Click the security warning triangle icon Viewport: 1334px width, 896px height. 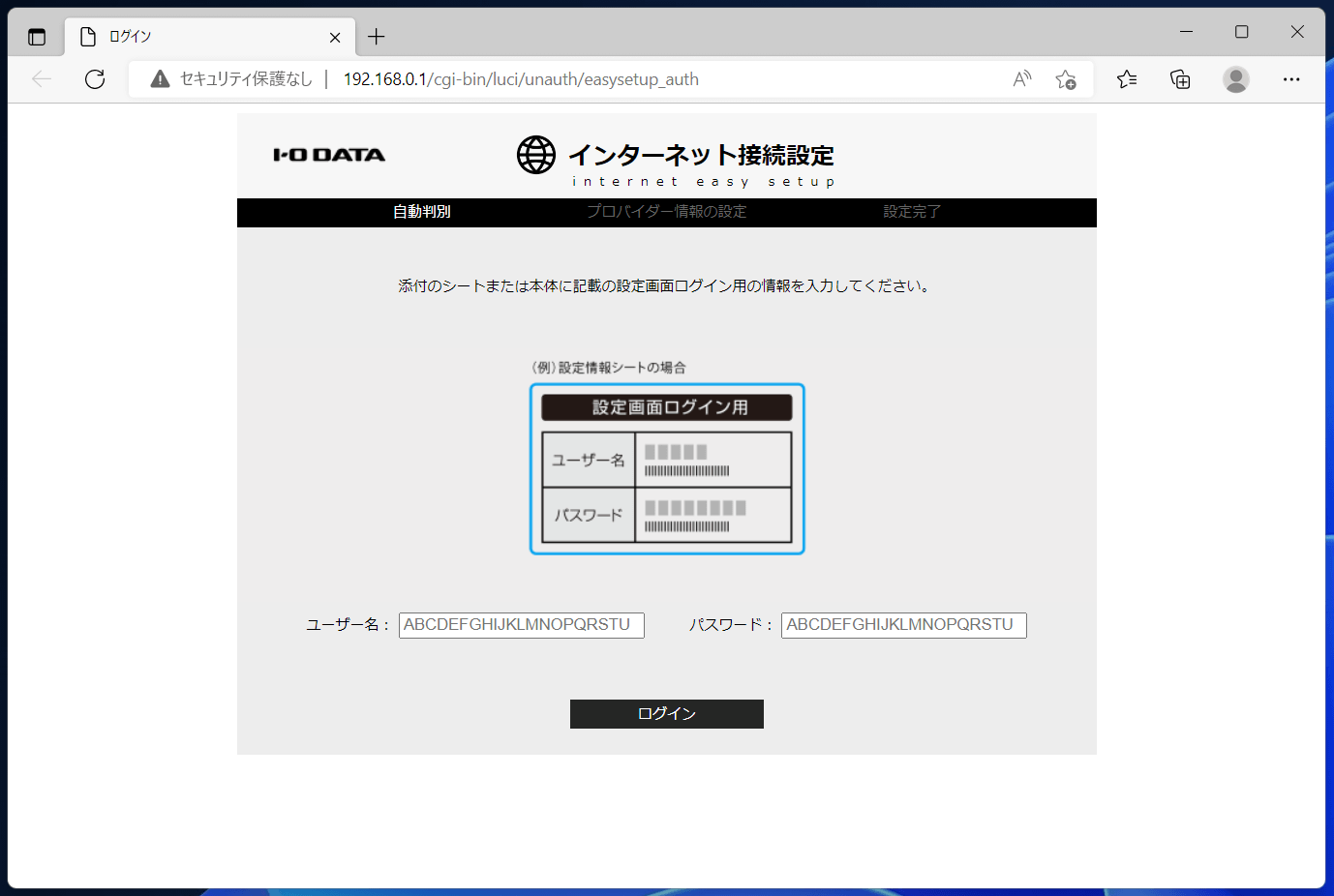tap(161, 79)
